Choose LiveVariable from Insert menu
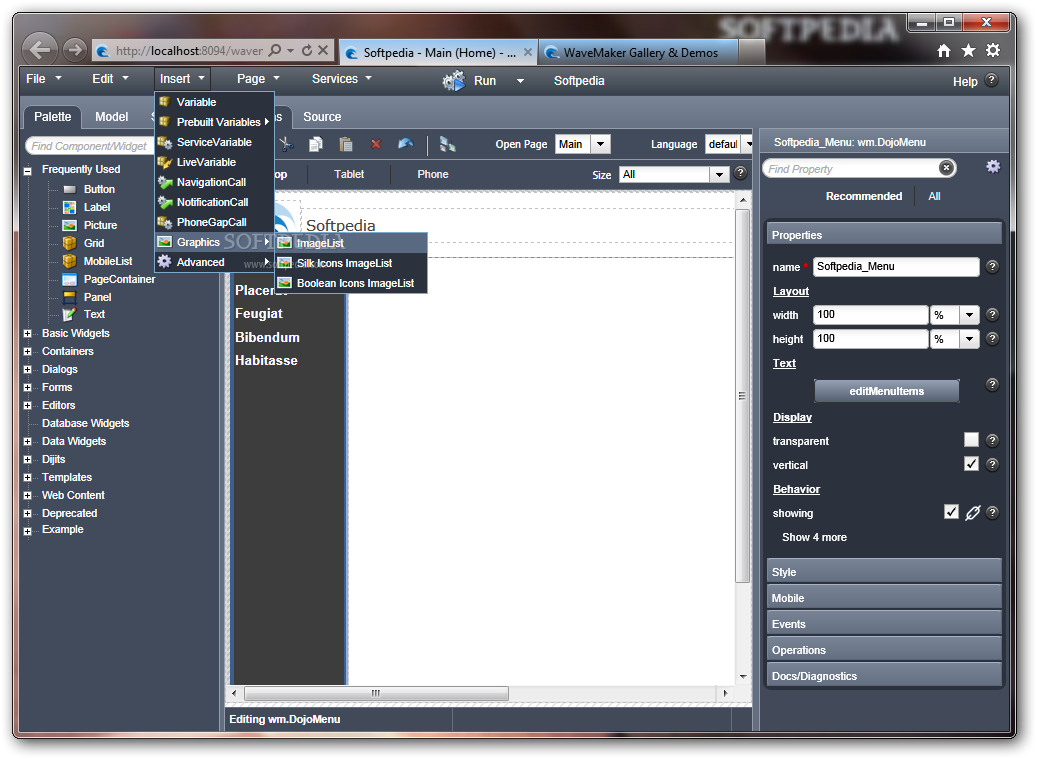The height and width of the screenshot is (759, 1037). click(214, 162)
